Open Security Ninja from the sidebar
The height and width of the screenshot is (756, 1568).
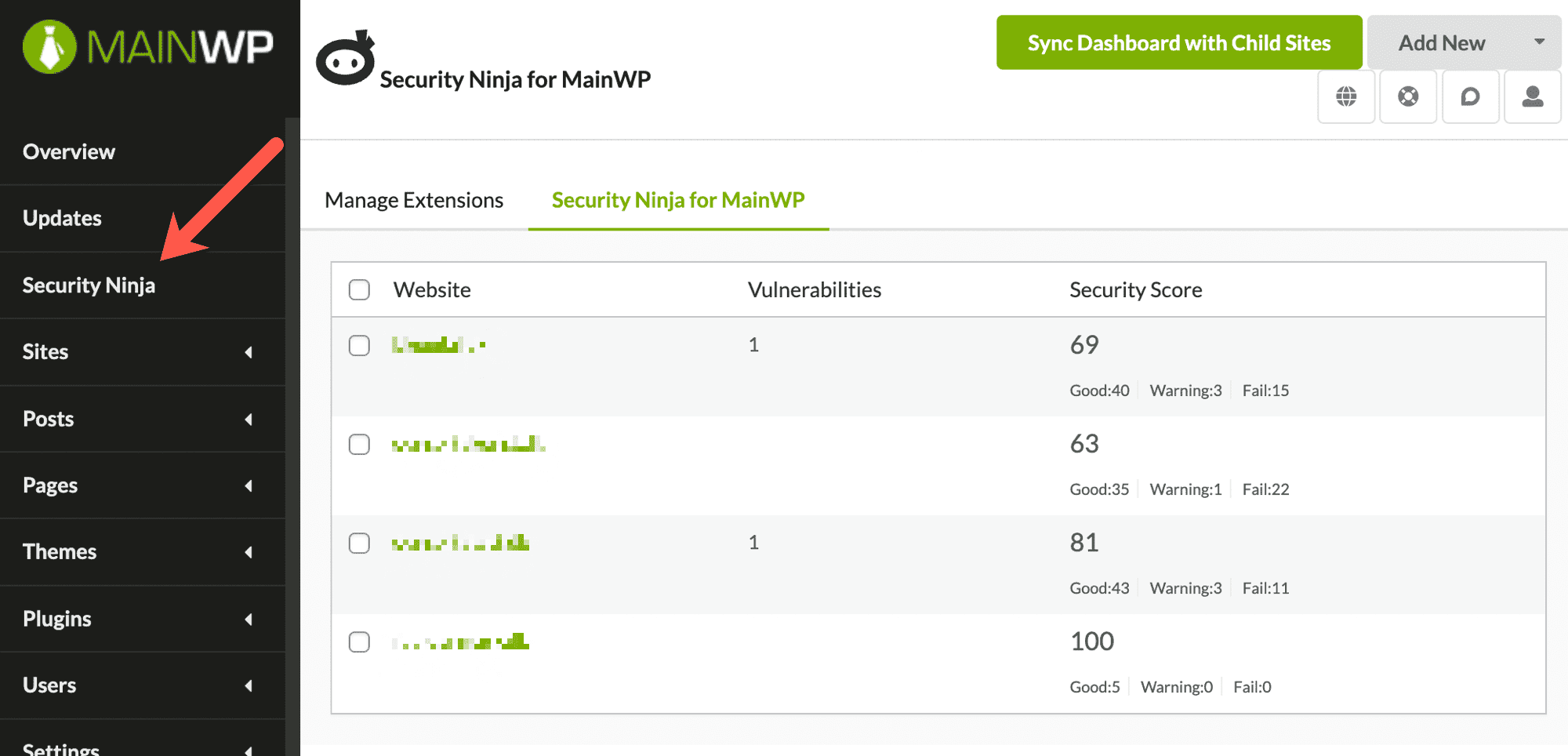[x=89, y=285]
